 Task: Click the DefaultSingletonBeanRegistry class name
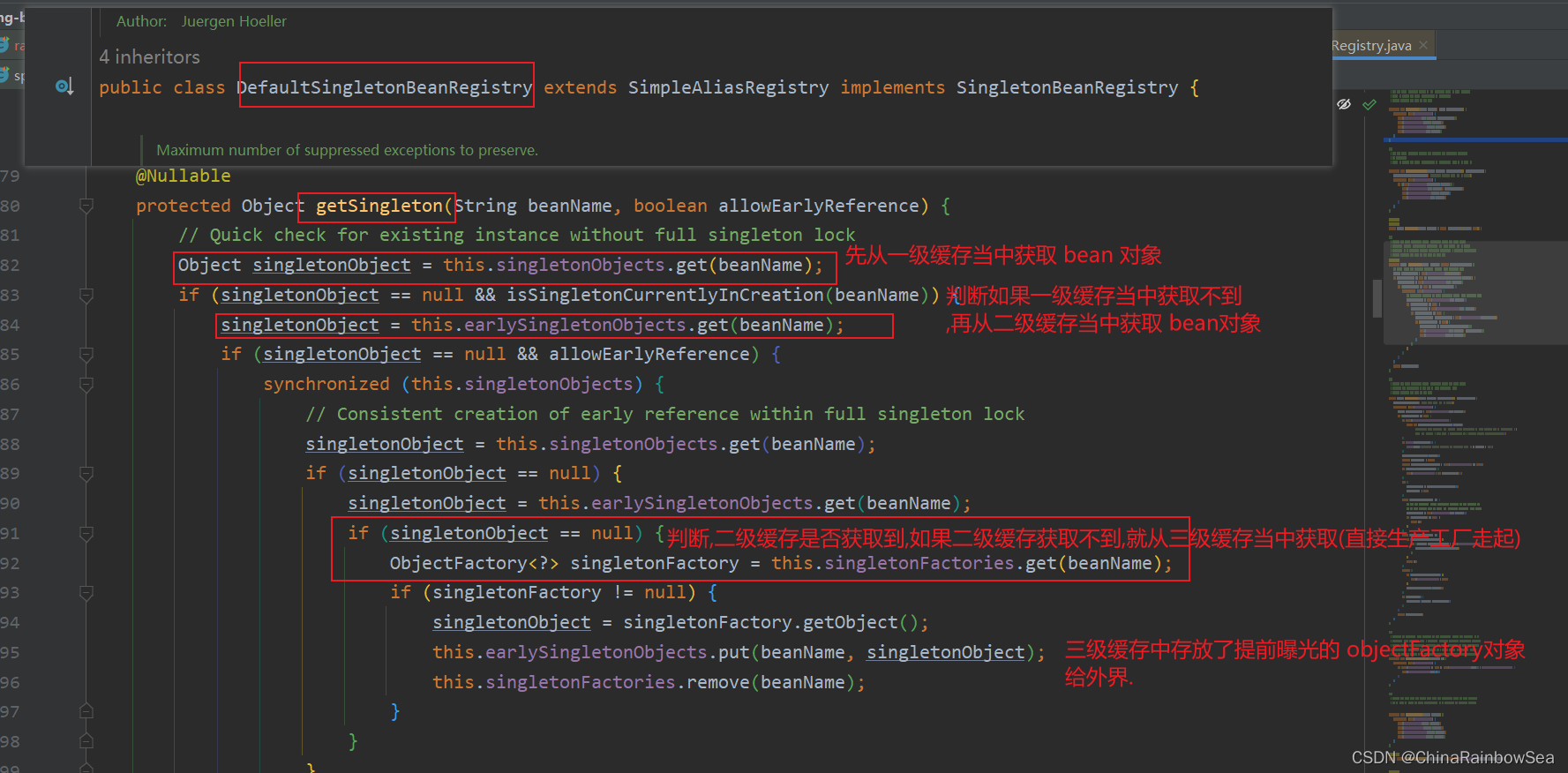pos(385,87)
